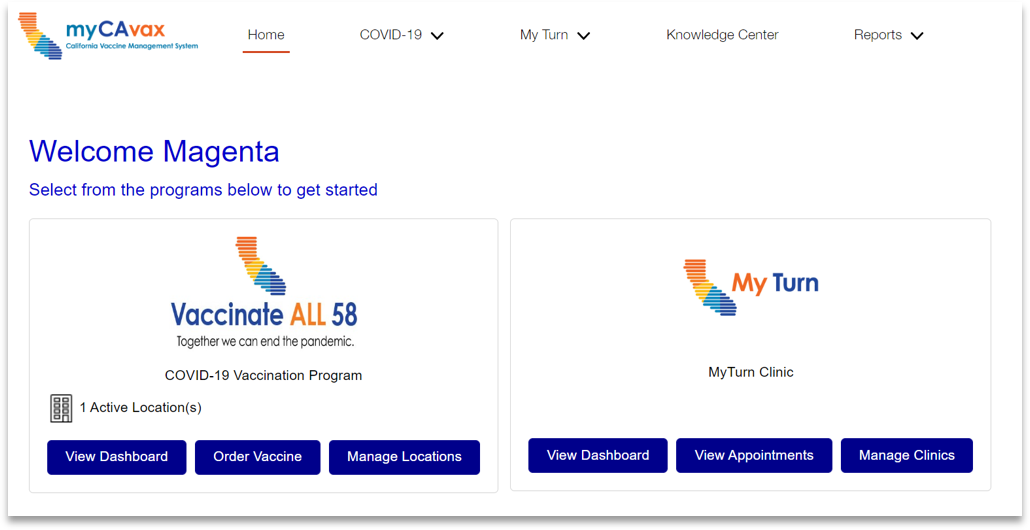This screenshot has height=530, width=1030.
Task: View Dashboard for MyTurn Clinic
Action: pyautogui.click(x=598, y=455)
